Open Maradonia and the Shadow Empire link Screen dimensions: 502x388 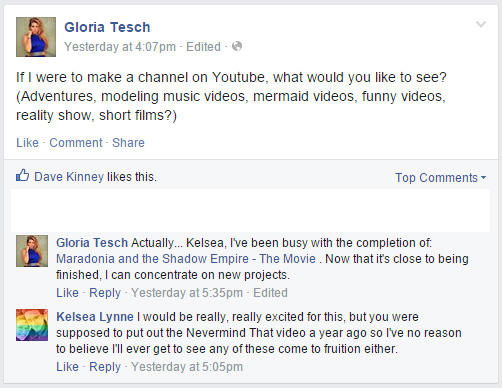click(x=186, y=259)
